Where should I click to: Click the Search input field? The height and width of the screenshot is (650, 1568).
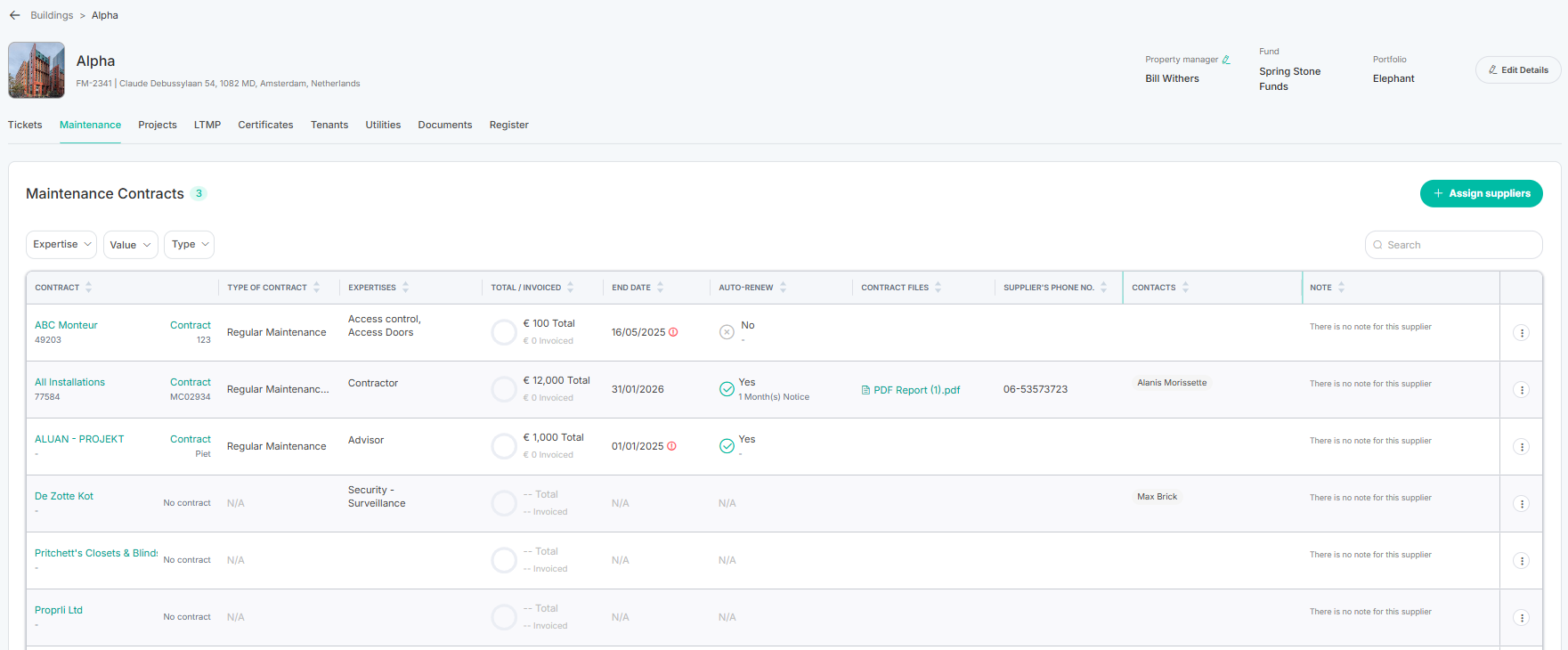[1453, 245]
